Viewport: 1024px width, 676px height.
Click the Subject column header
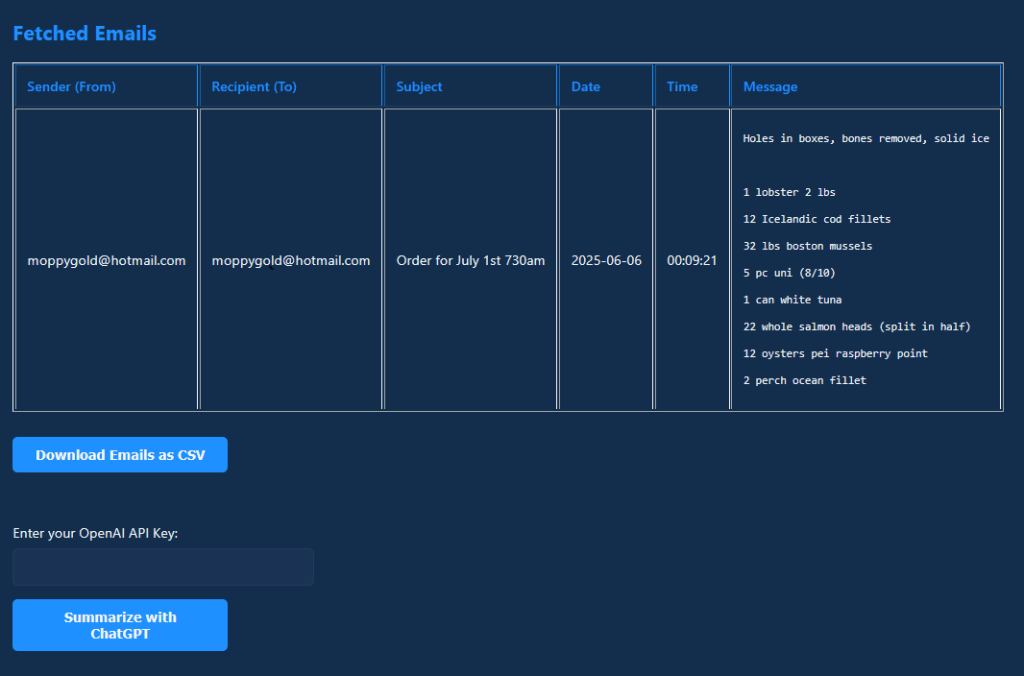pyautogui.click(x=419, y=87)
